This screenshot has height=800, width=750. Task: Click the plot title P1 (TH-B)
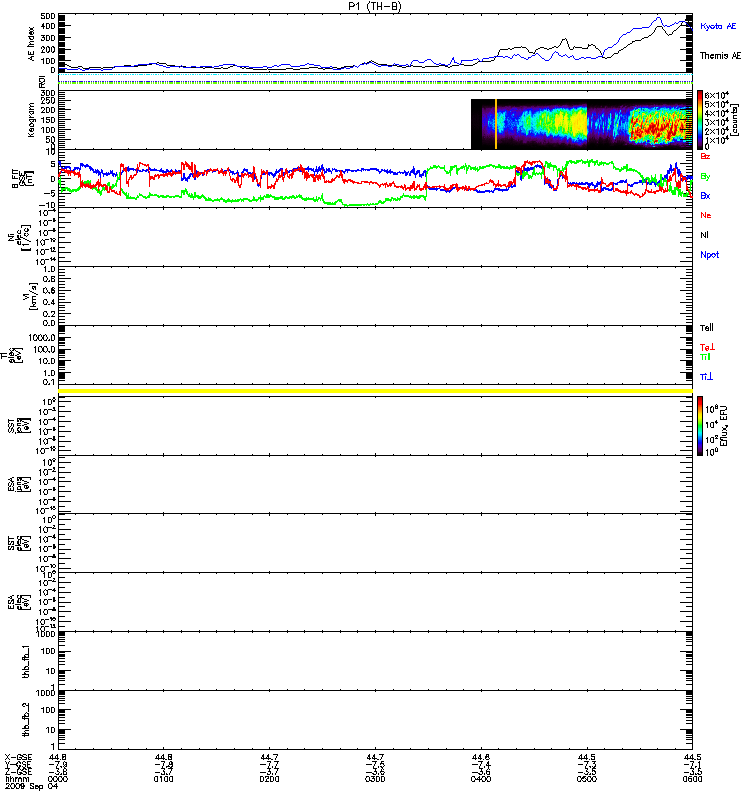coord(374,6)
